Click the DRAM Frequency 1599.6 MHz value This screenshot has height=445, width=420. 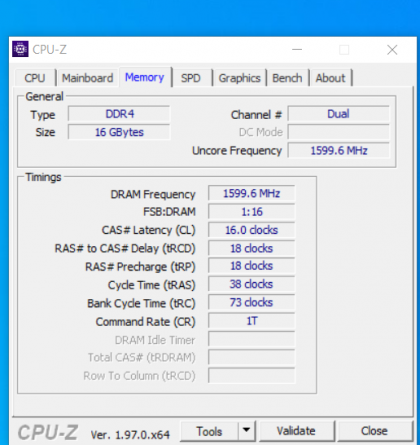[x=252, y=193]
